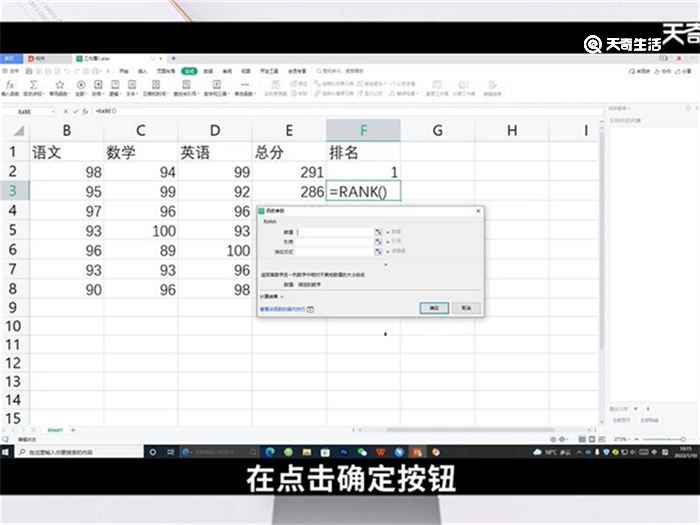Select row 3 header

coord(13,191)
